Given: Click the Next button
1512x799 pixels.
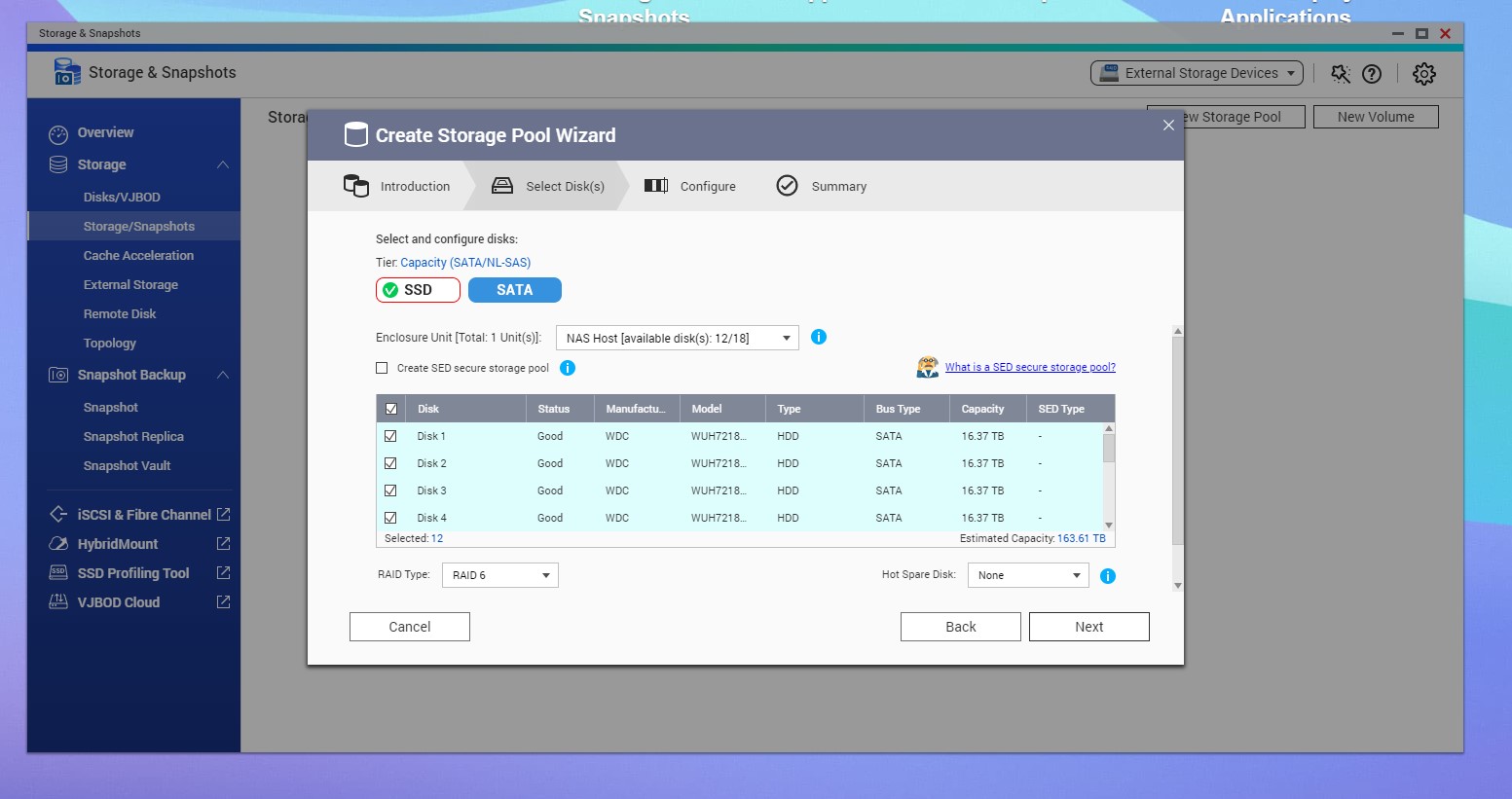Looking at the screenshot, I should [x=1088, y=627].
